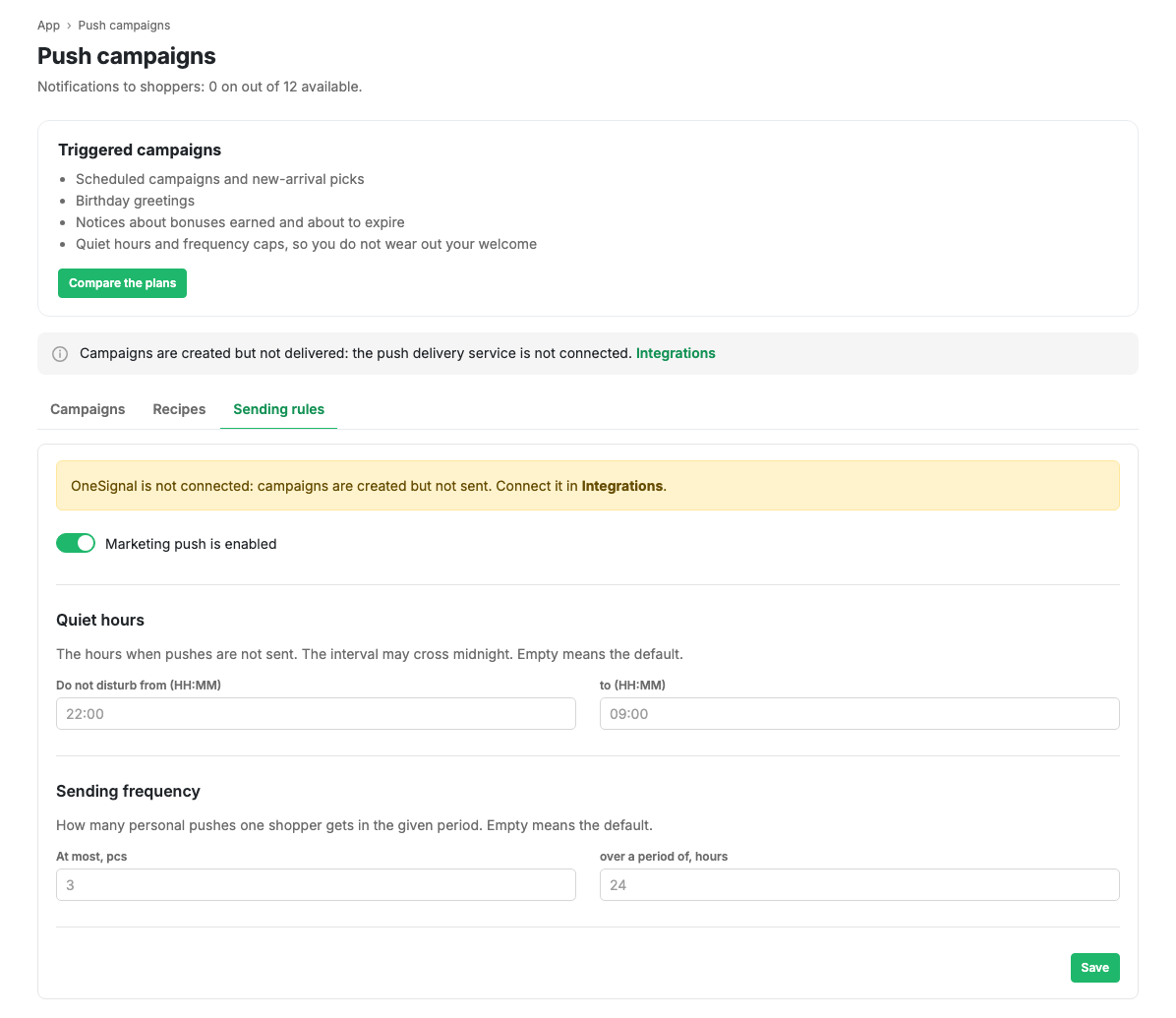
Task: Select the over a period of, hours field
Action: (x=859, y=884)
